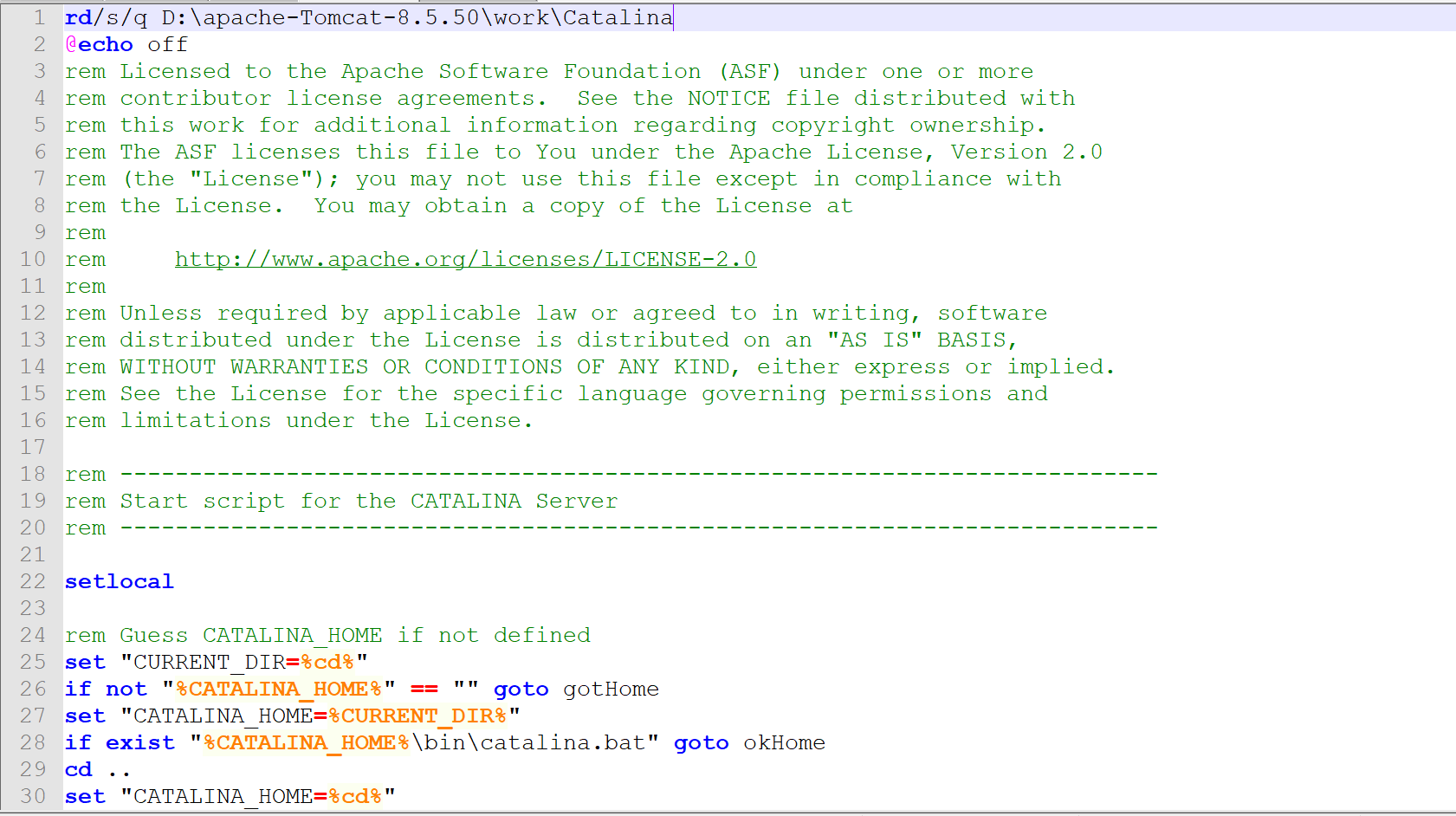Click %CURRENT_DIR% variable on line 27
The image size is (1456, 816).
pos(417,716)
